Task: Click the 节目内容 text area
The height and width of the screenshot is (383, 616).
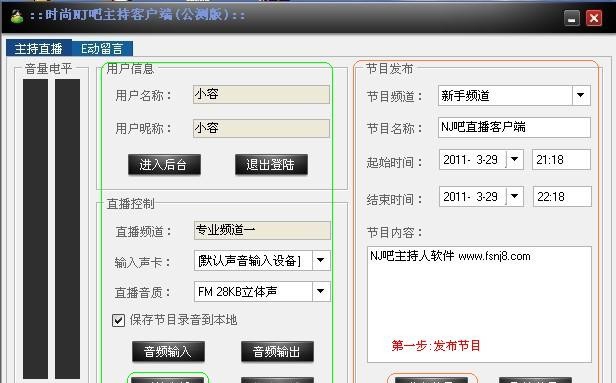Action: (x=479, y=304)
